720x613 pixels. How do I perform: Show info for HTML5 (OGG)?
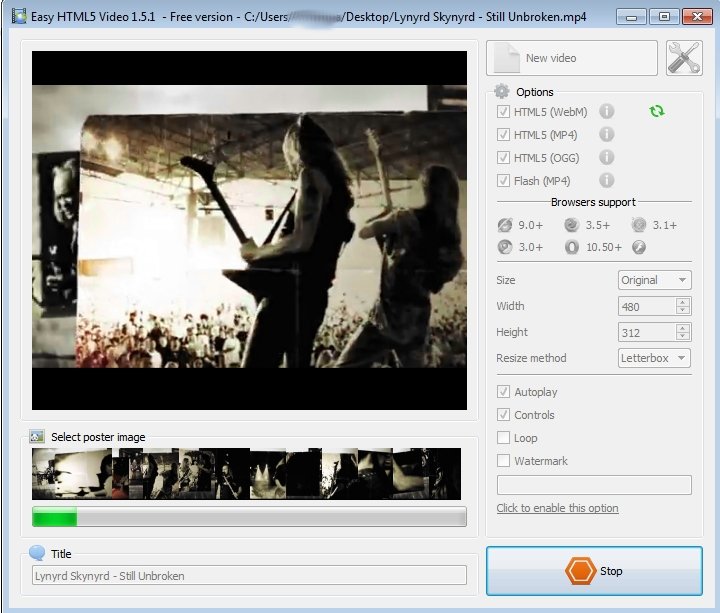[607, 157]
